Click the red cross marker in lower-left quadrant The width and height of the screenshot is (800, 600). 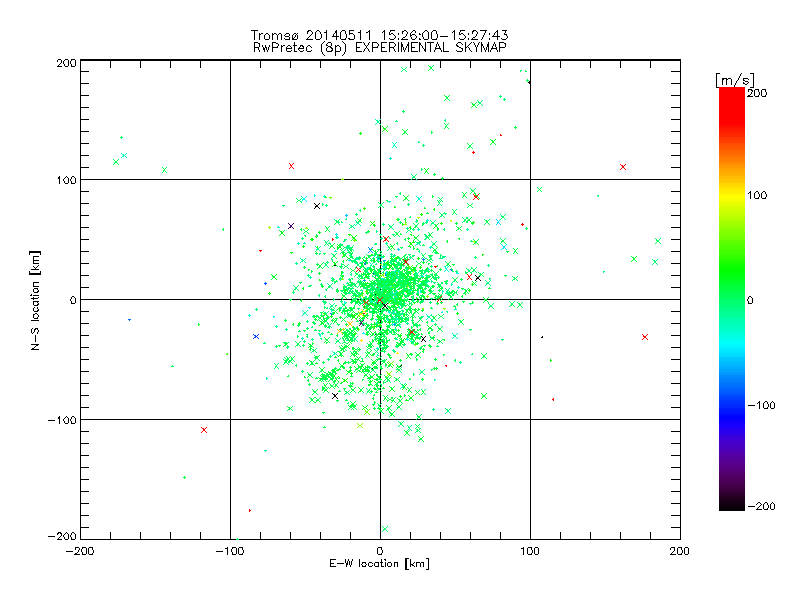(204, 430)
